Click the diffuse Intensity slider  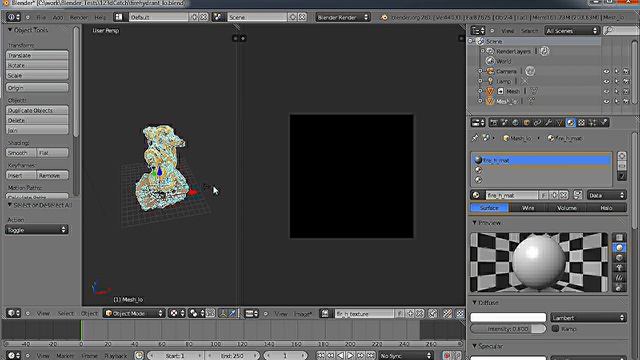(x=508, y=329)
